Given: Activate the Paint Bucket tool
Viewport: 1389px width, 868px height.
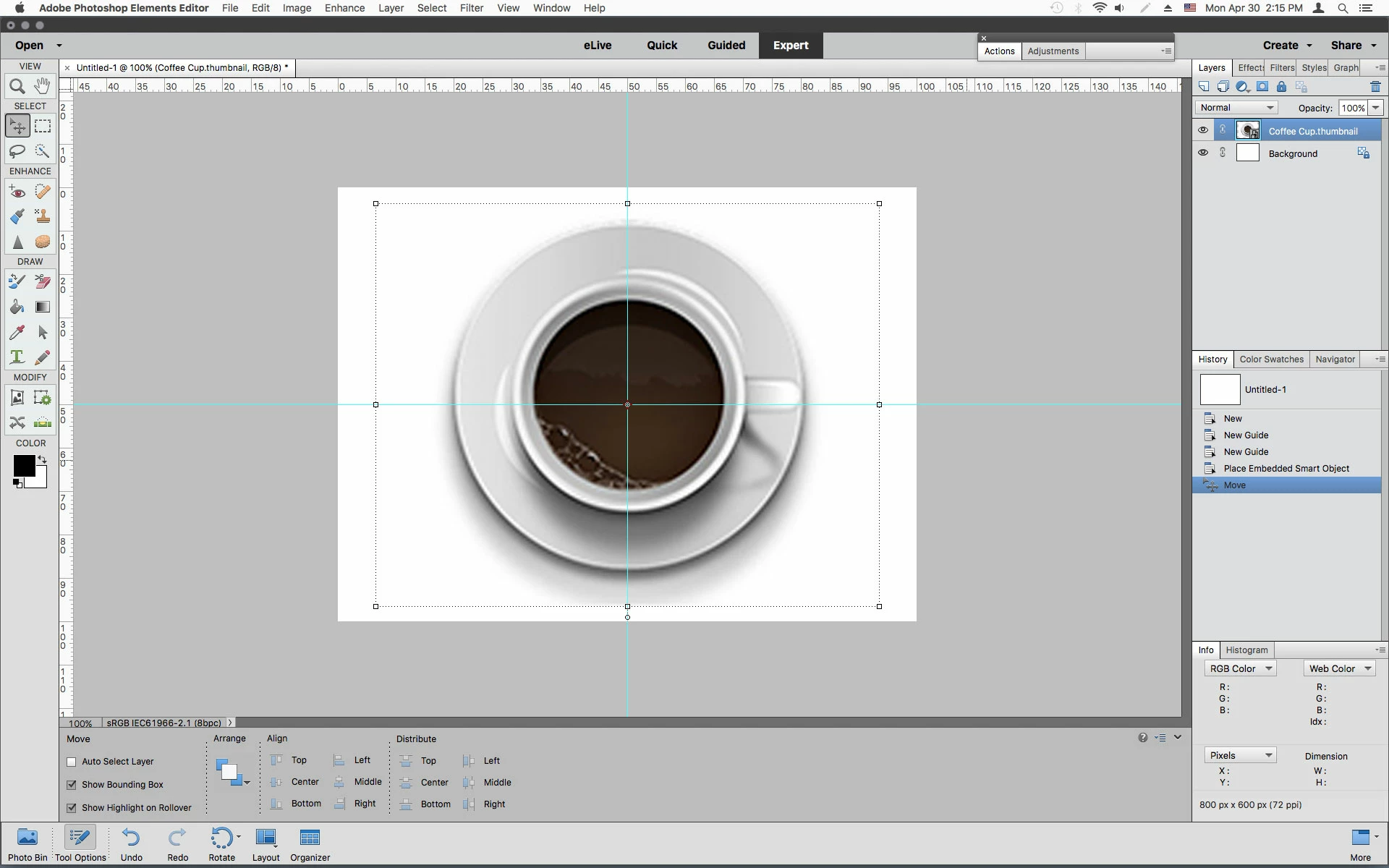Looking at the screenshot, I should pos(17,307).
